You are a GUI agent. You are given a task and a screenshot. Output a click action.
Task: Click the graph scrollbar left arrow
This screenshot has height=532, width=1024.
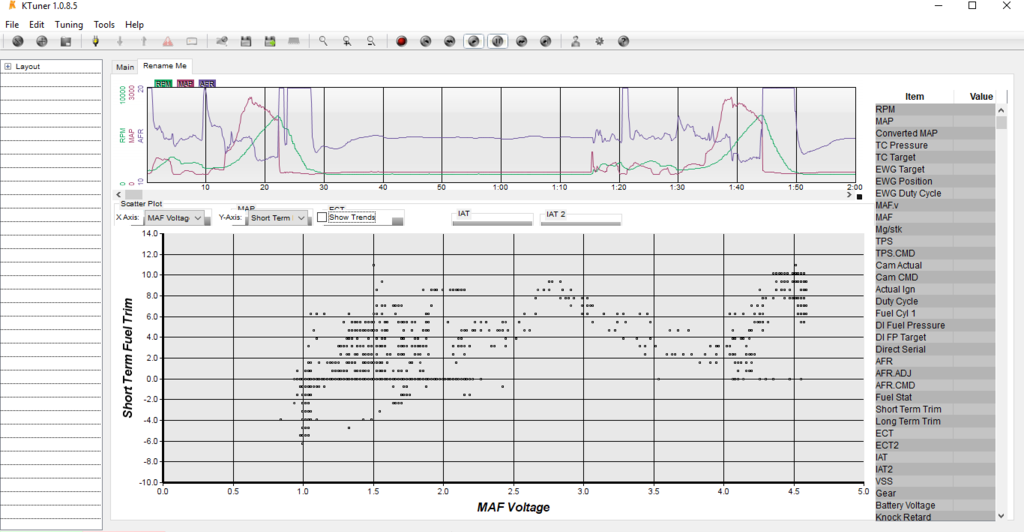click(119, 195)
